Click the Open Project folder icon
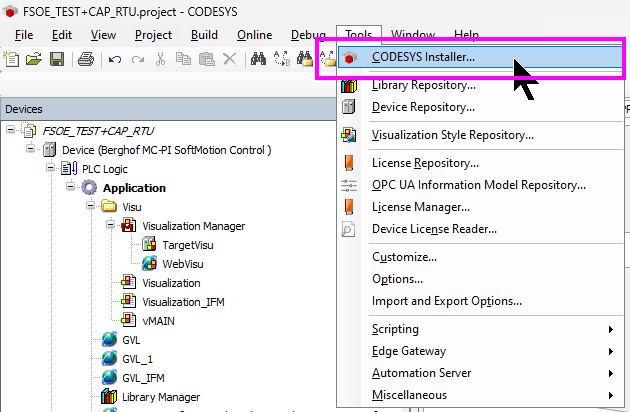The image size is (630, 412). pyautogui.click(x=34, y=59)
